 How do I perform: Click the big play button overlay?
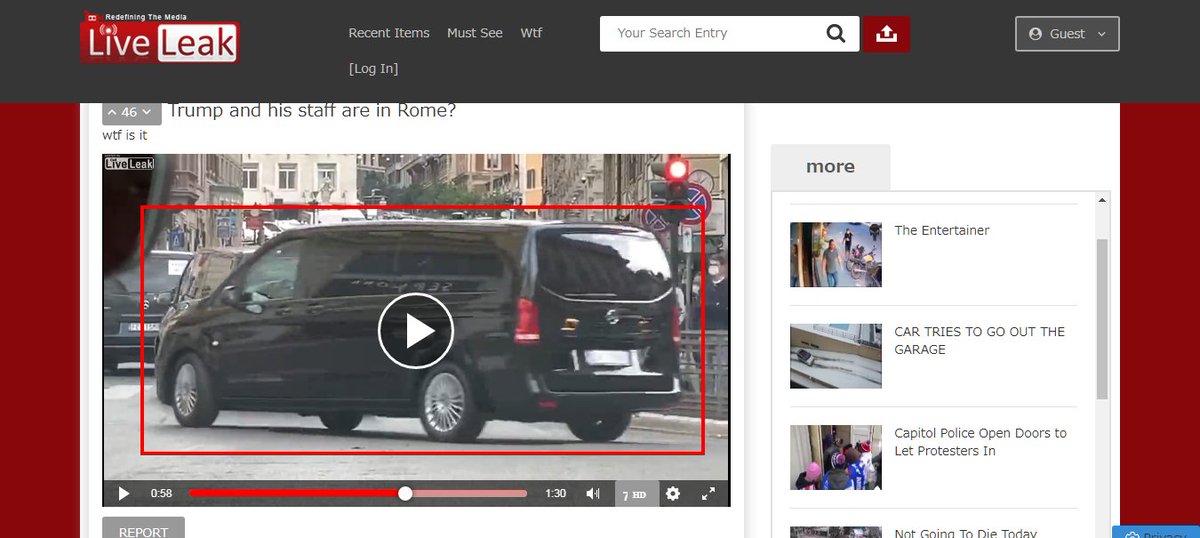416,330
